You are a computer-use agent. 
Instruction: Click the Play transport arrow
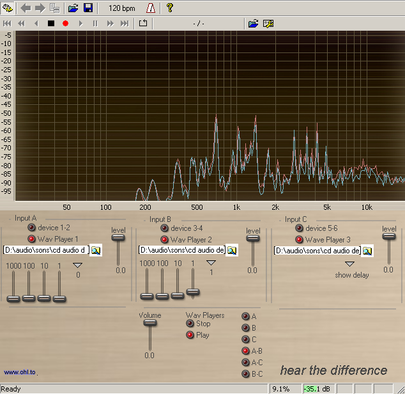click(x=80, y=23)
